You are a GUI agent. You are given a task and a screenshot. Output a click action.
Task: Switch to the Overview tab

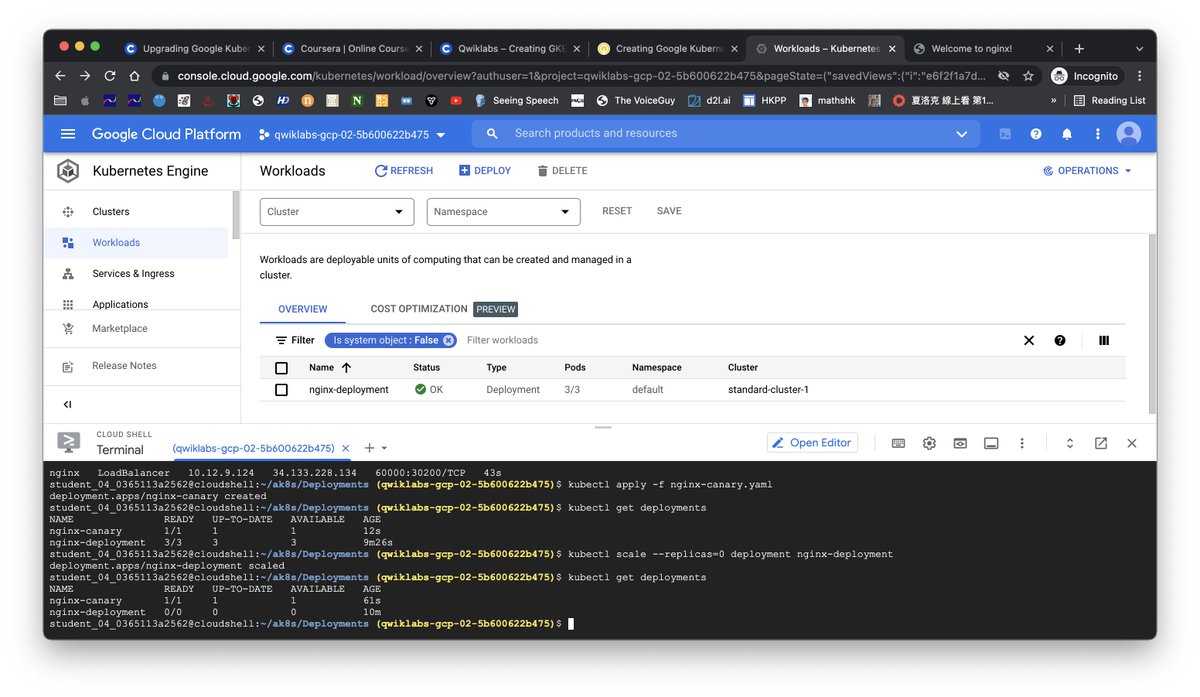[x=303, y=310]
